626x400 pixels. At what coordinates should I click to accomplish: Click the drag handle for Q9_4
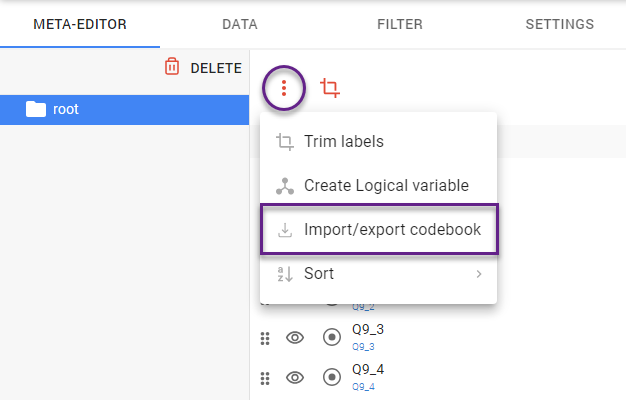(x=265, y=377)
